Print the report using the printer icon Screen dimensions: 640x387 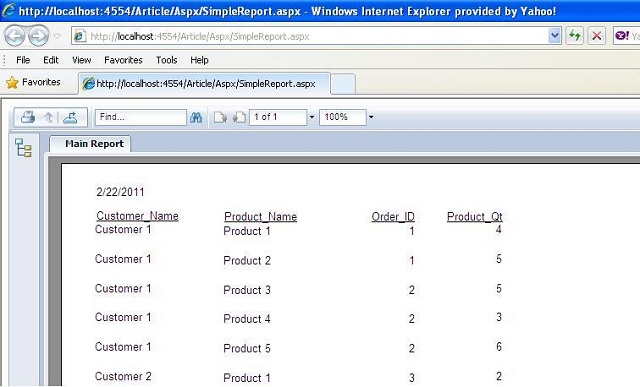tap(28, 117)
